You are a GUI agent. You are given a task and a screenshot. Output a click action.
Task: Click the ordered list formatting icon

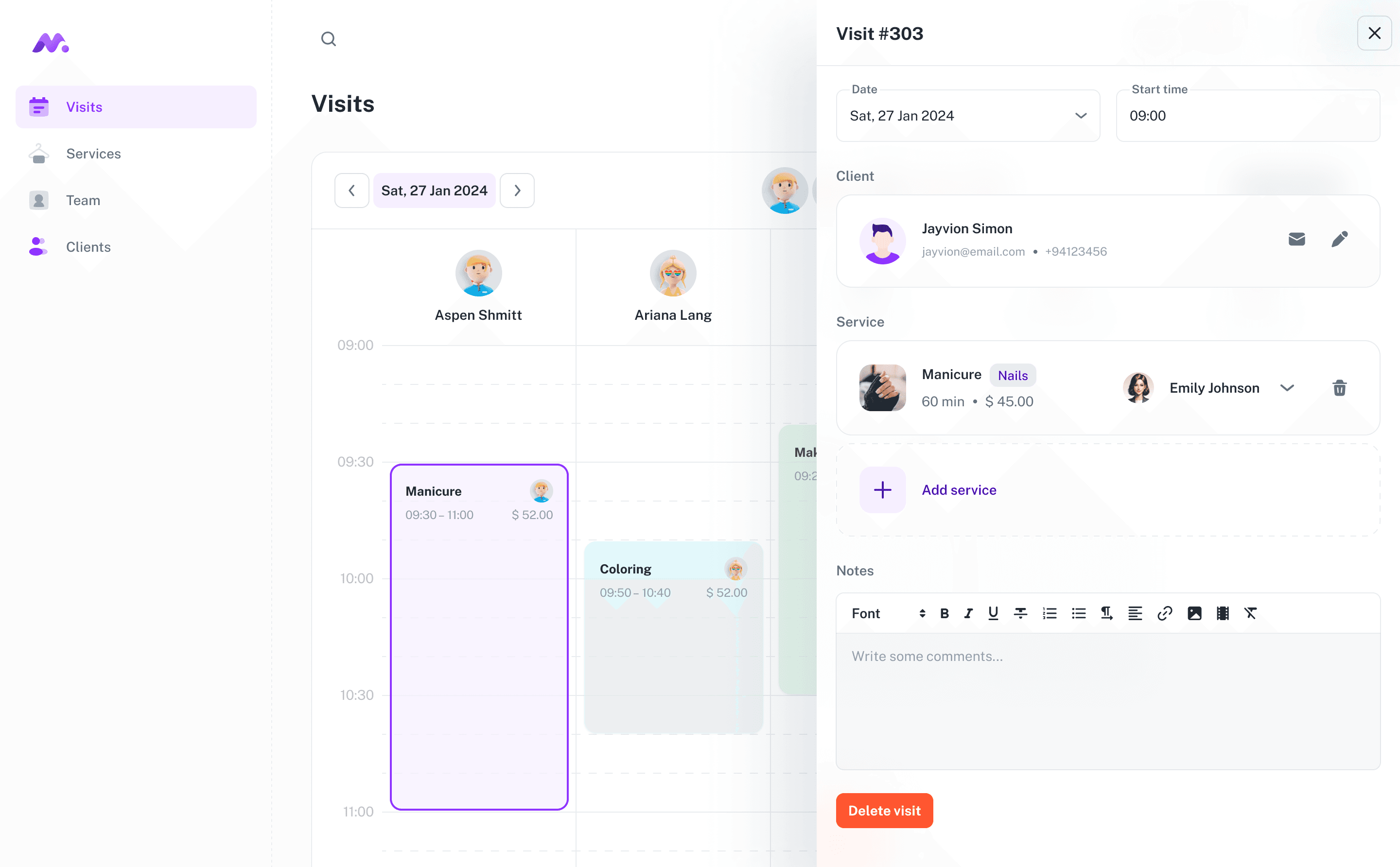click(x=1051, y=613)
